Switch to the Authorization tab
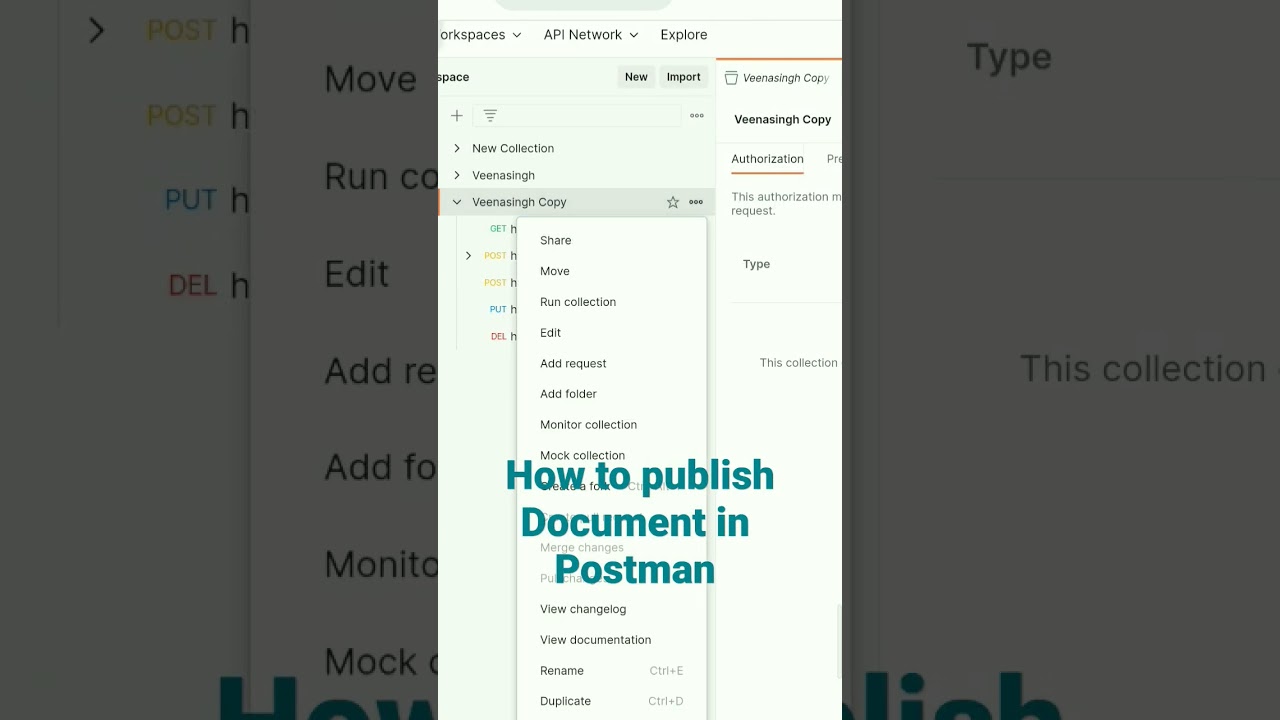 click(767, 159)
